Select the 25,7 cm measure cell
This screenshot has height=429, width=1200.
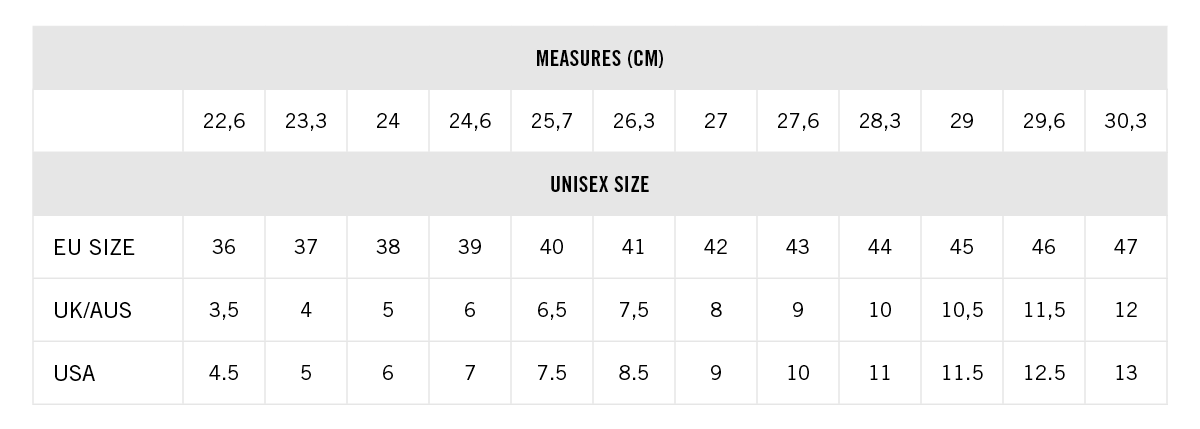552,121
